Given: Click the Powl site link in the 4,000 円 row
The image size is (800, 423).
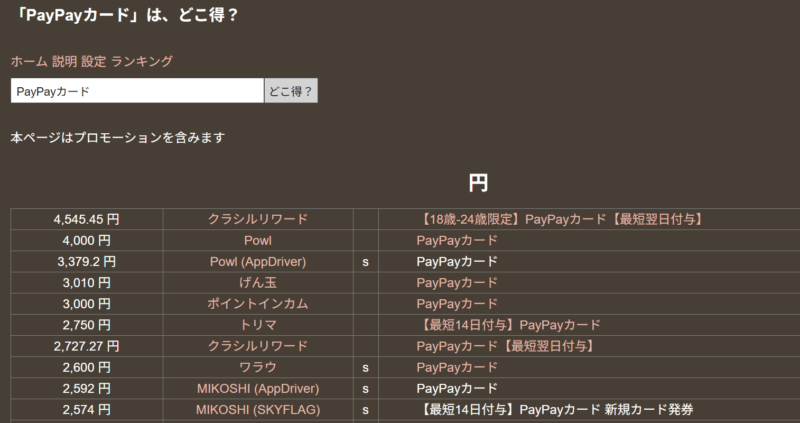Looking at the screenshot, I should [257, 240].
